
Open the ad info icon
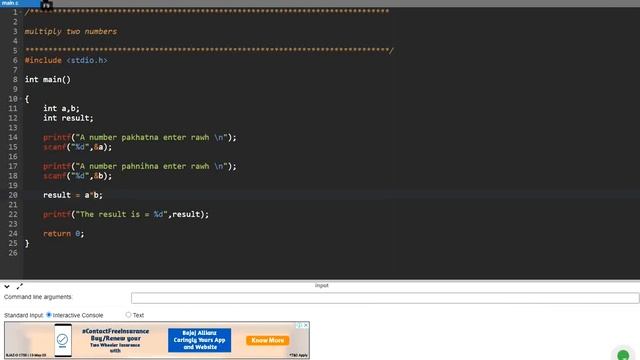[299, 325]
